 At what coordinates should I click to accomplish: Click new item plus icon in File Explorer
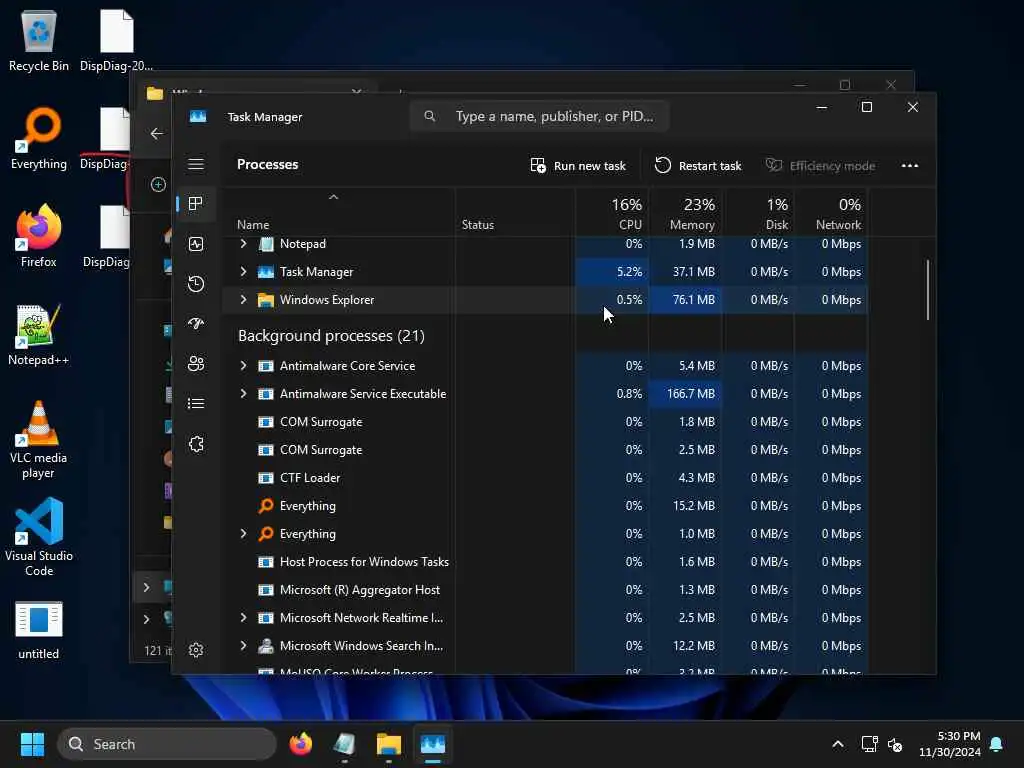pos(158,185)
